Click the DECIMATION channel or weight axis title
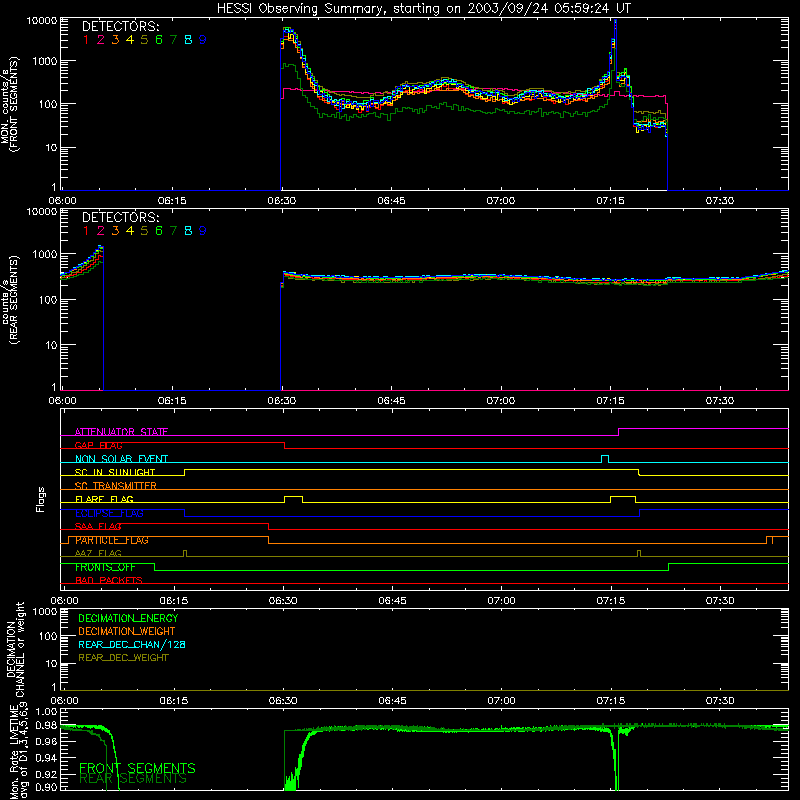The image size is (800, 800). pos(15,649)
